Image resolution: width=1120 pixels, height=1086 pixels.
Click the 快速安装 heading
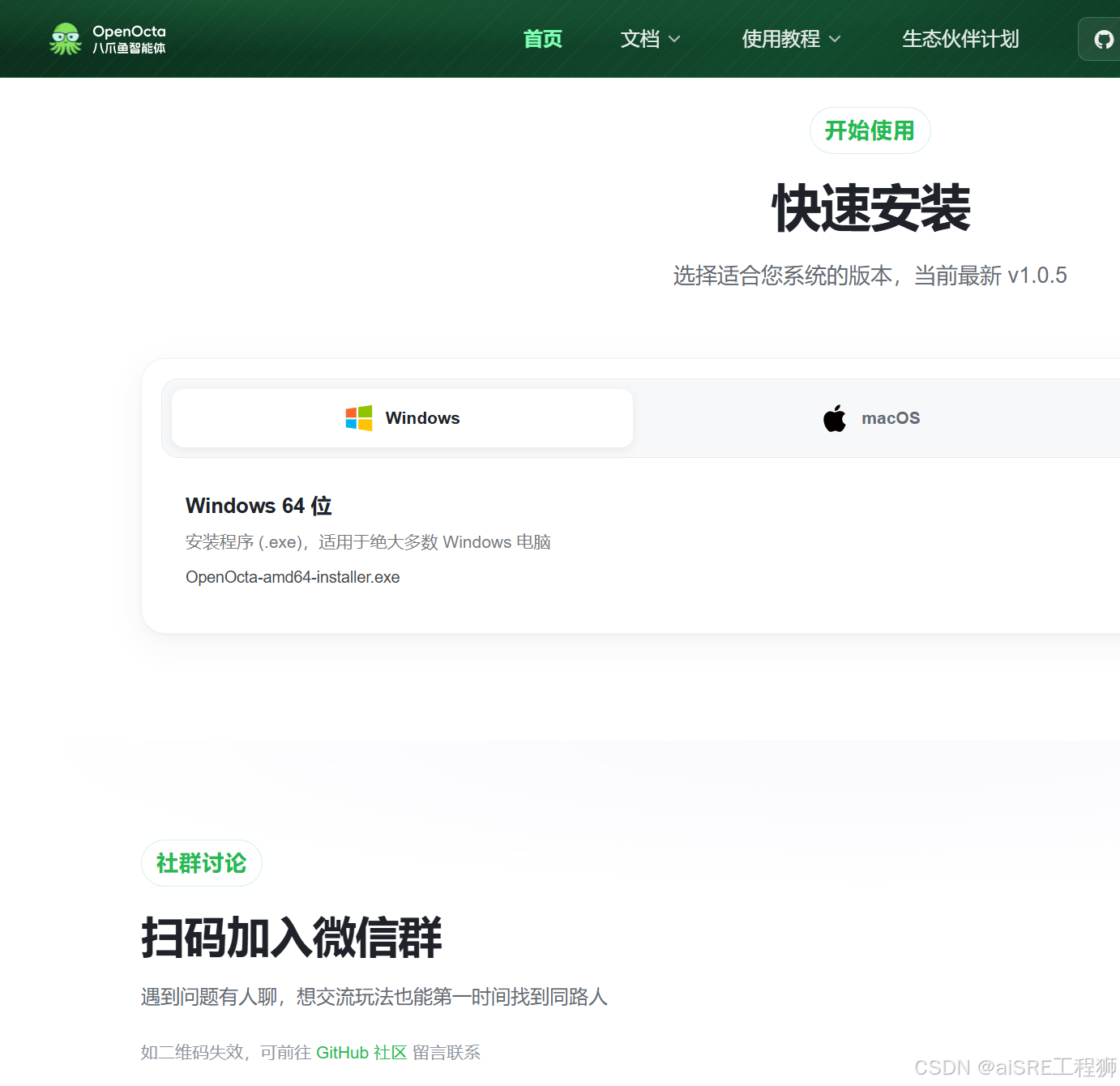click(870, 208)
